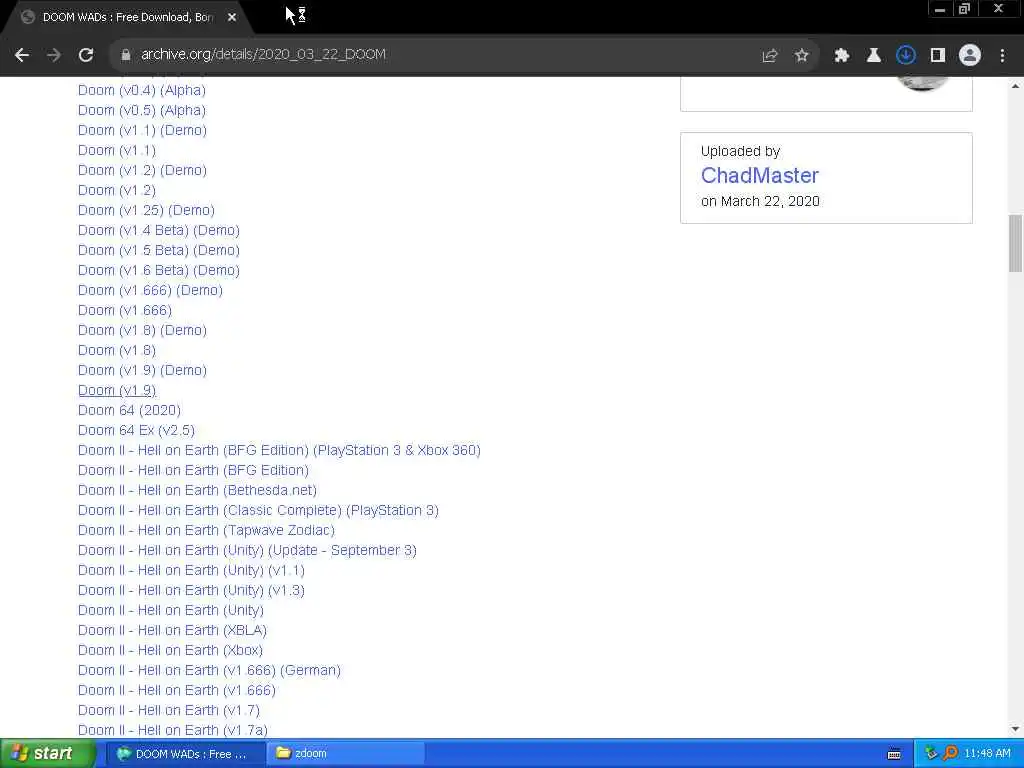
Task: Open the Extensions puzzle icon
Action: tap(841, 56)
